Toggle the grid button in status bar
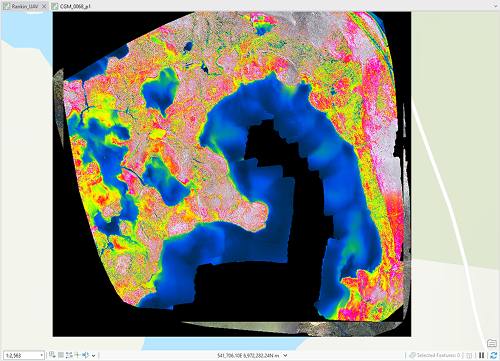500x361 pixels. pyautogui.click(x=61, y=355)
